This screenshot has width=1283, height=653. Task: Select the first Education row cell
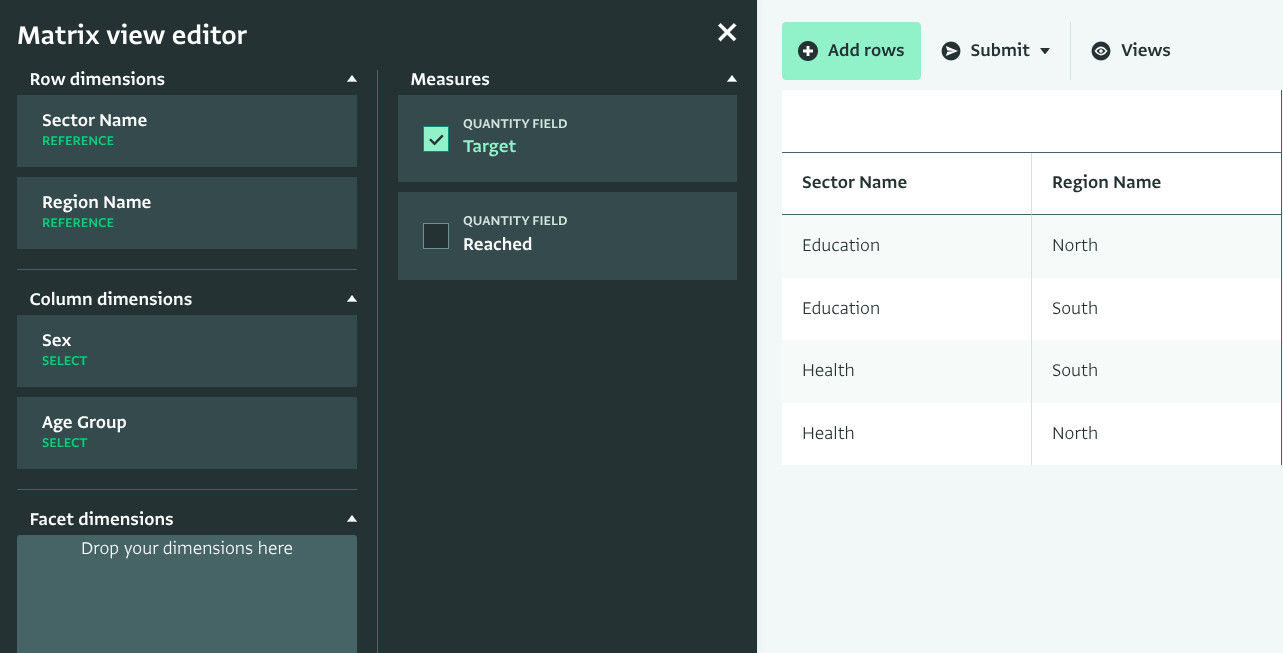(841, 246)
